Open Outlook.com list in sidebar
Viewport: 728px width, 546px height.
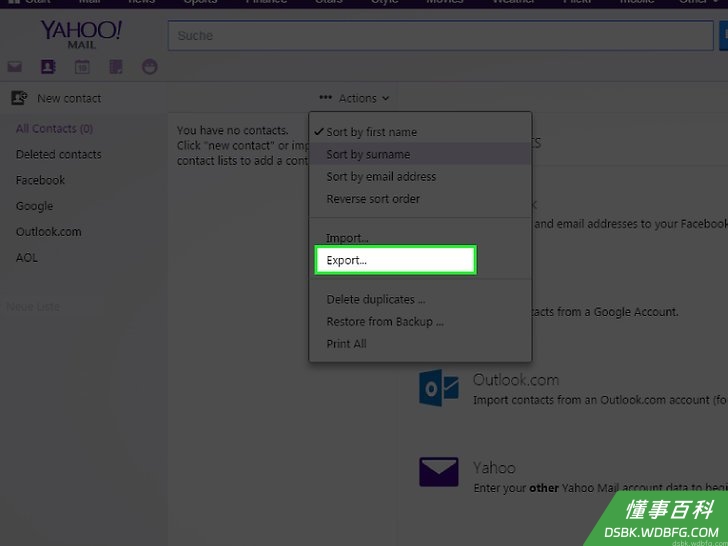pyautogui.click(x=49, y=232)
